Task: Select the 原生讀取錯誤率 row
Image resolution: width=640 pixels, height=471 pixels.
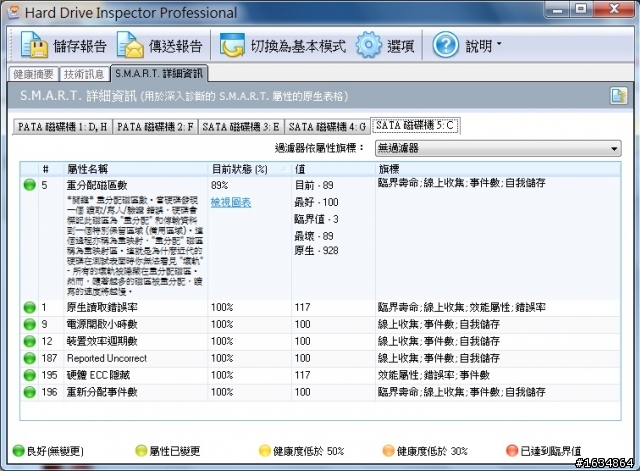Action: (x=320, y=307)
